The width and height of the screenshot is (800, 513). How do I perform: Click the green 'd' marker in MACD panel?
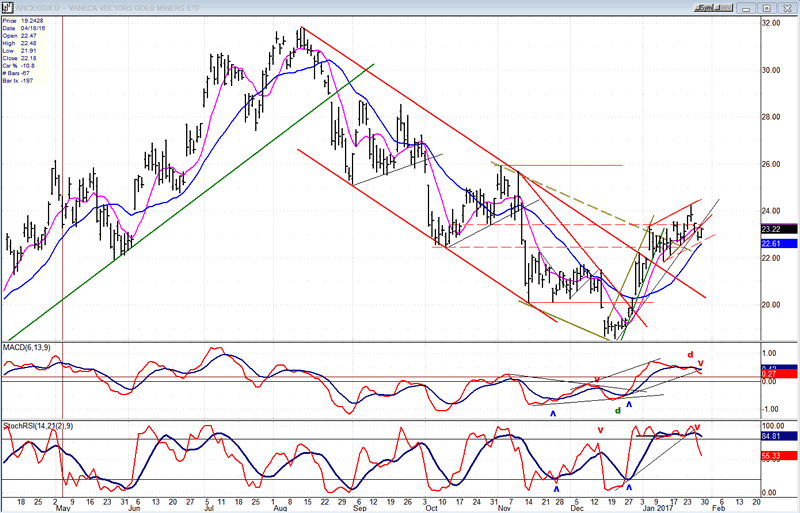click(617, 410)
